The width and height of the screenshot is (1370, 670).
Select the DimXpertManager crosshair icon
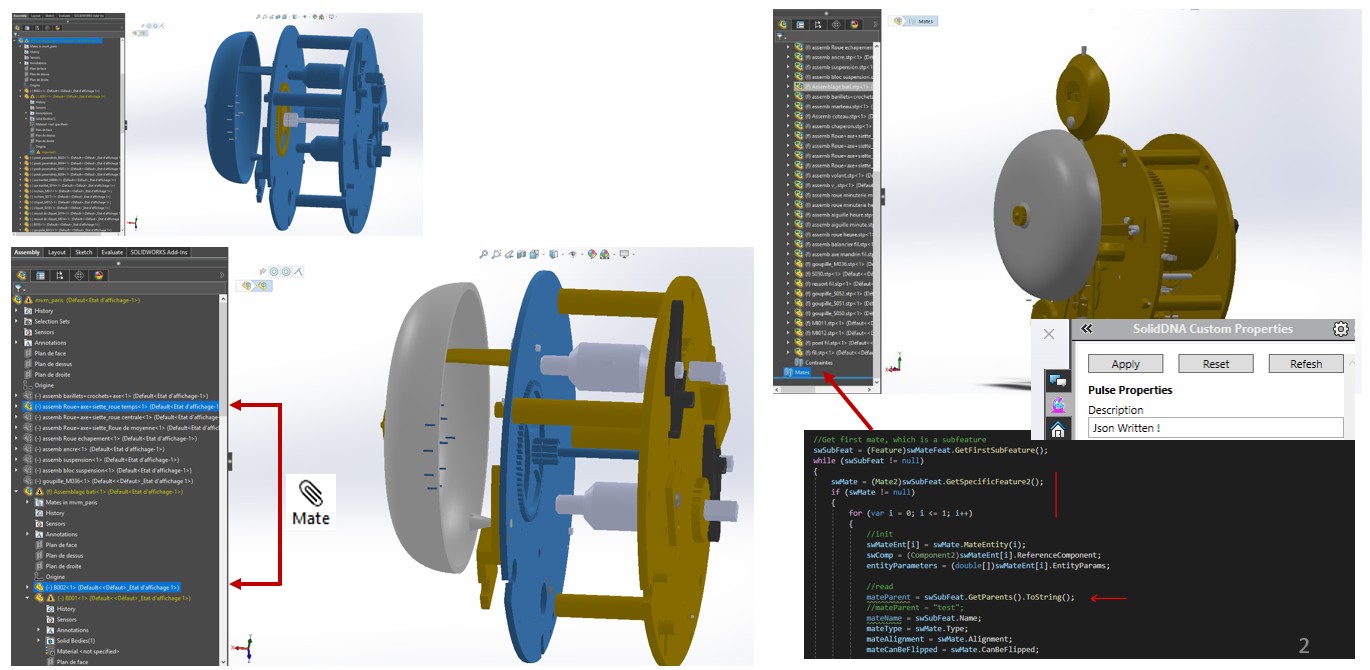(x=80, y=275)
